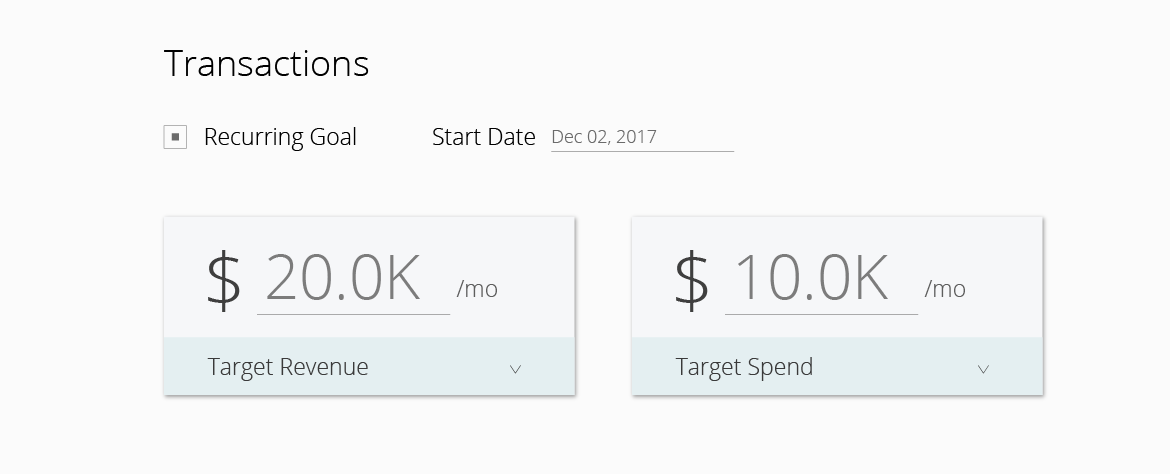Open the Target Revenue selector bar
This screenshot has width=1170, height=474.
click(369, 367)
